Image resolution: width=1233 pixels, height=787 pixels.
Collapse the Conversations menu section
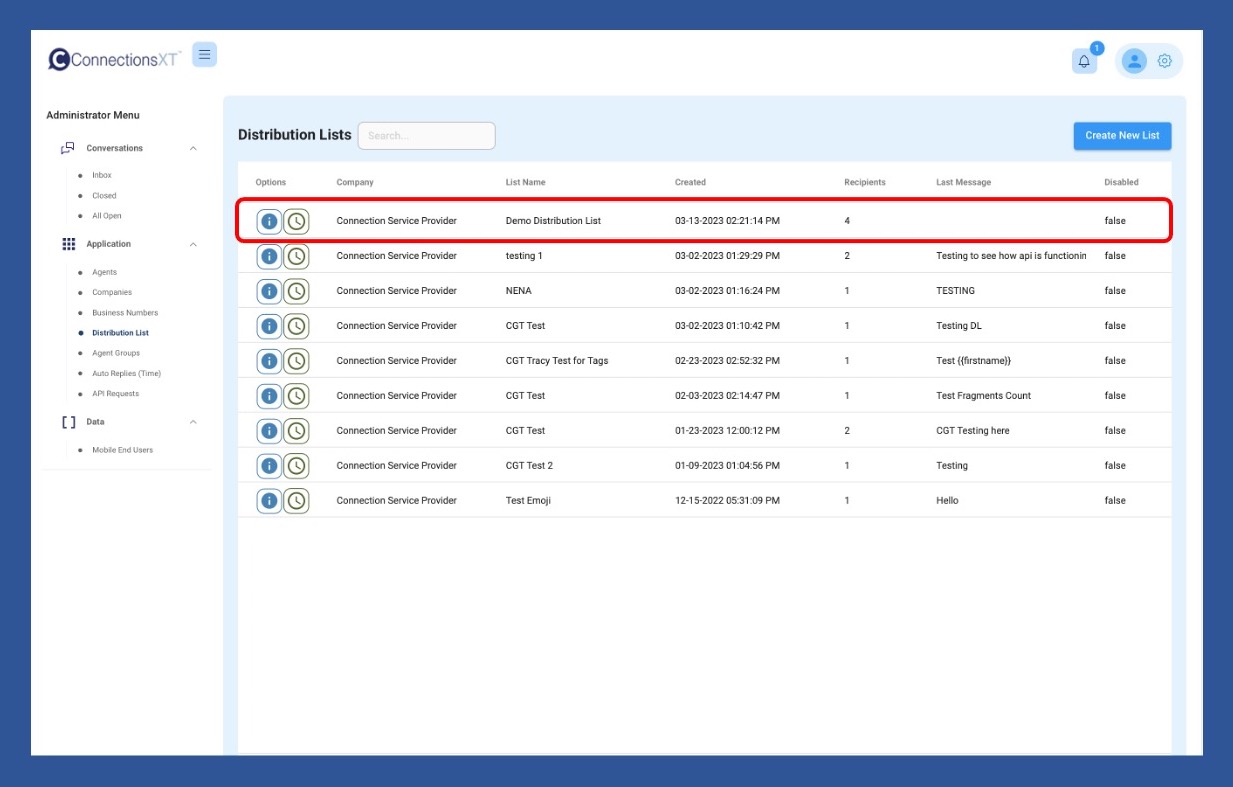coord(193,149)
